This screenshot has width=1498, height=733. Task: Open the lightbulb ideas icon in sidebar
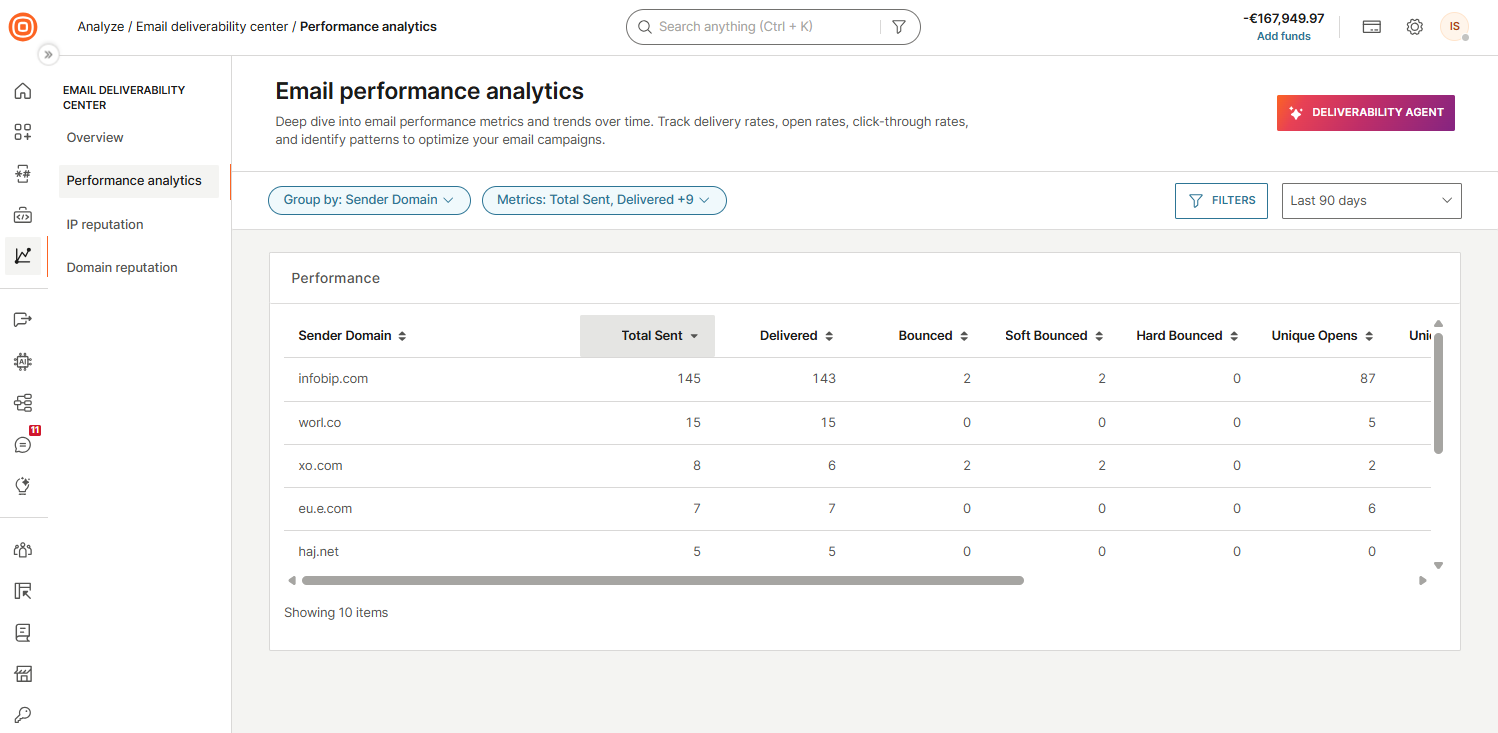click(x=22, y=486)
